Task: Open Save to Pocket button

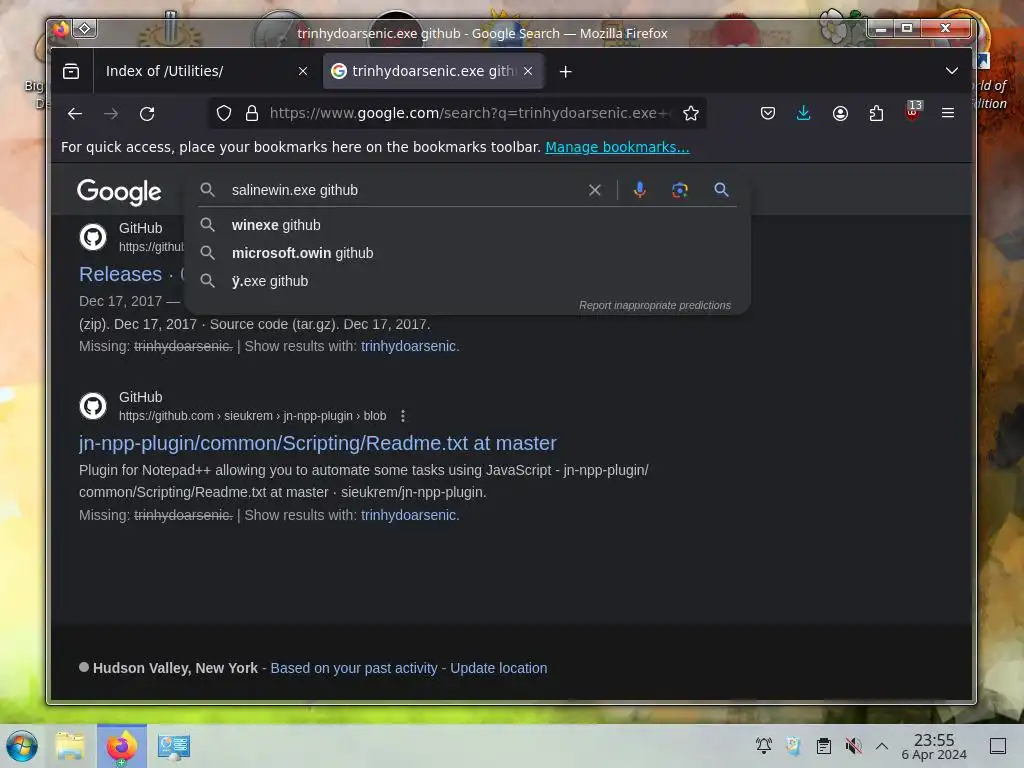Action: point(768,114)
